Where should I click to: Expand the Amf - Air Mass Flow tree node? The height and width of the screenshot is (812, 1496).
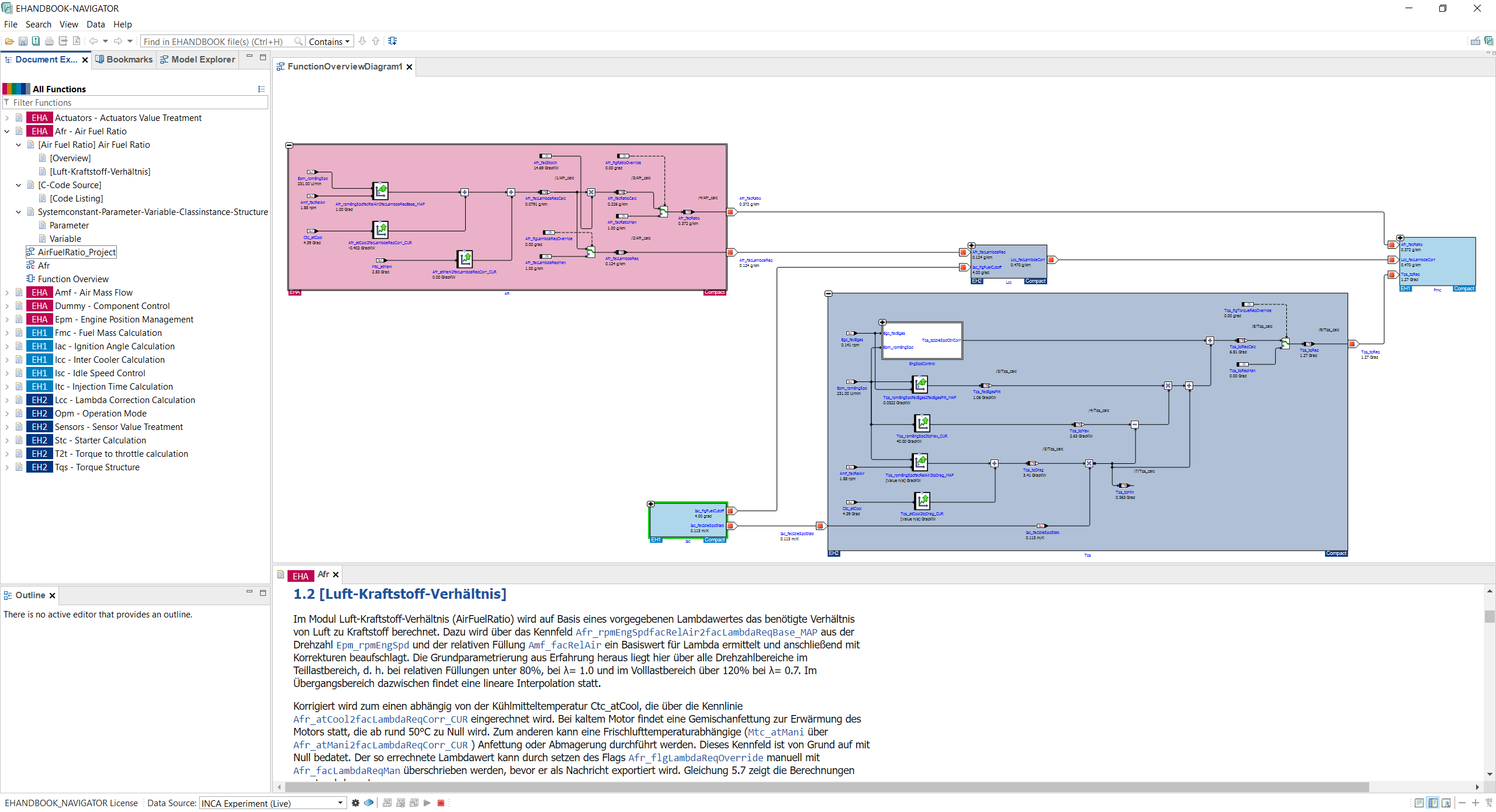(x=6, y=292)
